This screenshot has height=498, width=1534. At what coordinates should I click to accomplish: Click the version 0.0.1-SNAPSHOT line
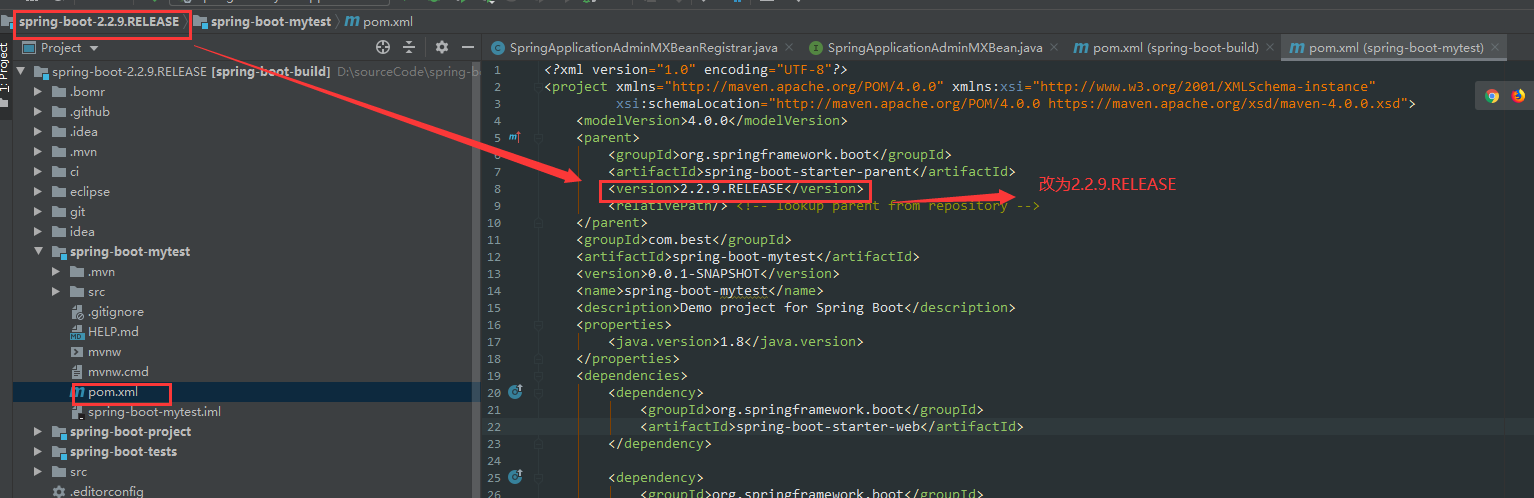707,273
